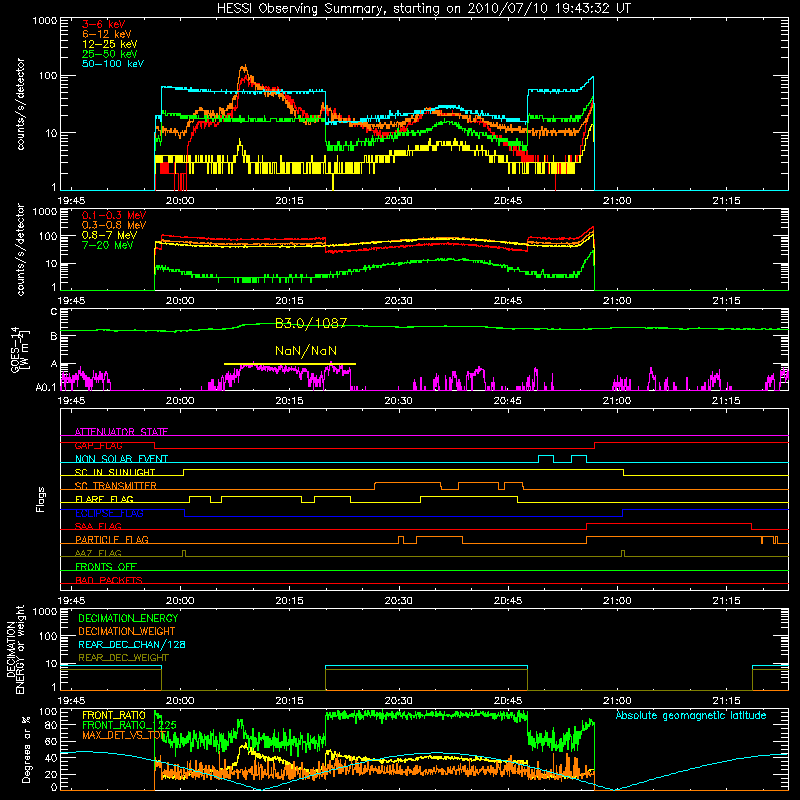Click the DECIMATION ENERGY or weight axis title
This screenshot has width=800, height=800.
point(15,649)
